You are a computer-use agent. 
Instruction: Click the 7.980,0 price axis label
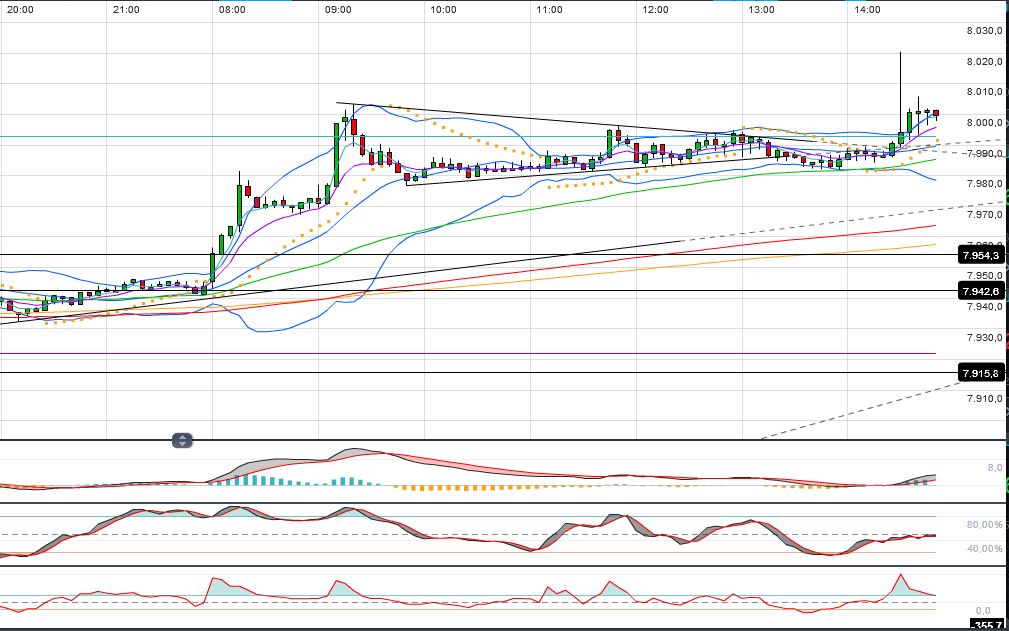click(985, 184)
